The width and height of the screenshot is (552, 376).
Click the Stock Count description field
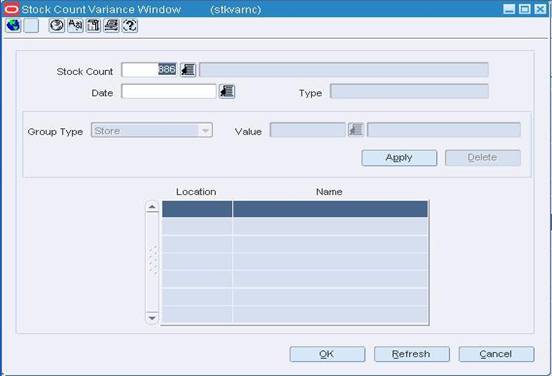(x=344, y=70)
